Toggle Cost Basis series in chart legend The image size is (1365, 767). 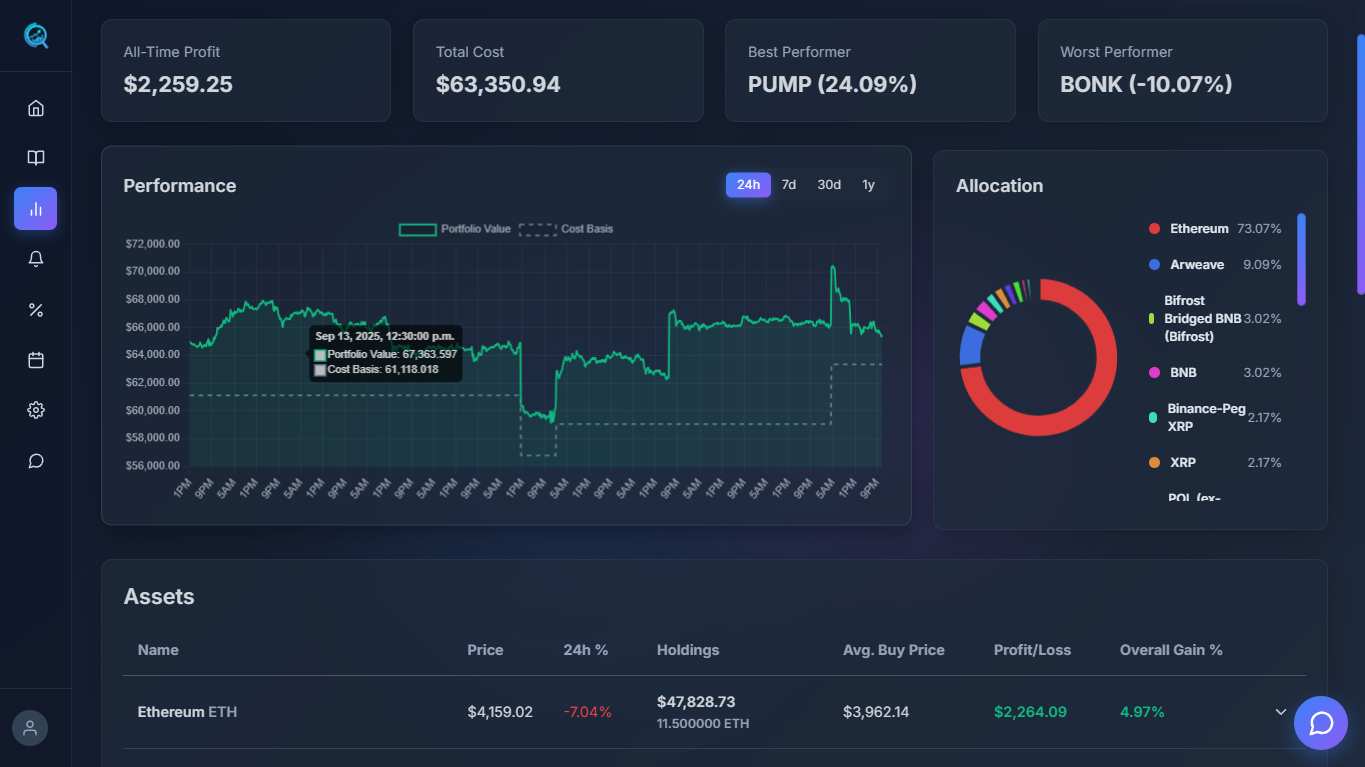566,229
